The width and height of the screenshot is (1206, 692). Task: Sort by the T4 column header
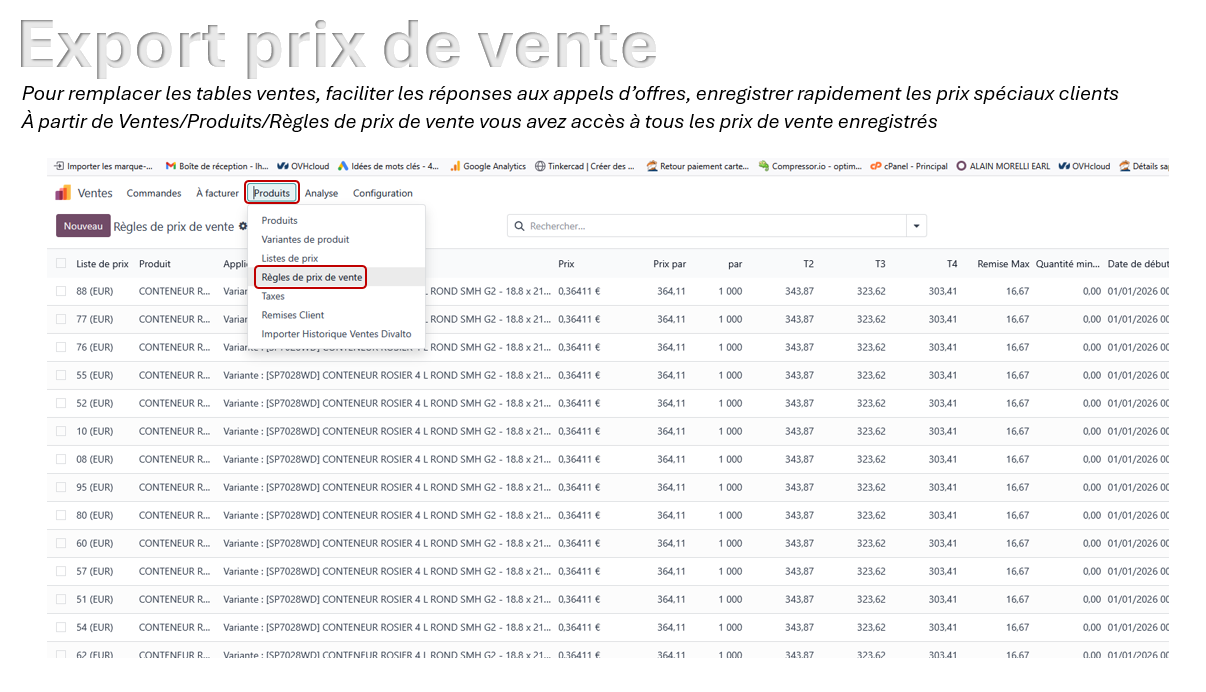tap(952, 264)
